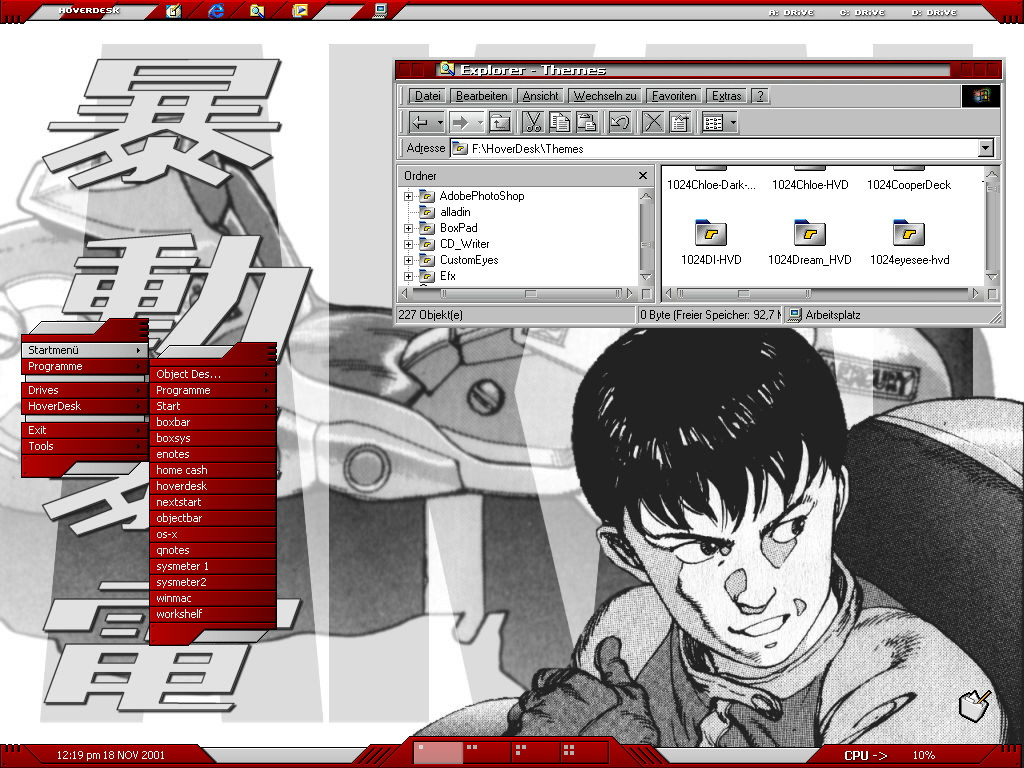Launch Internet Explorer from the top bar
The height and width of the screenshot is (768, 1024).
[216, 11]
